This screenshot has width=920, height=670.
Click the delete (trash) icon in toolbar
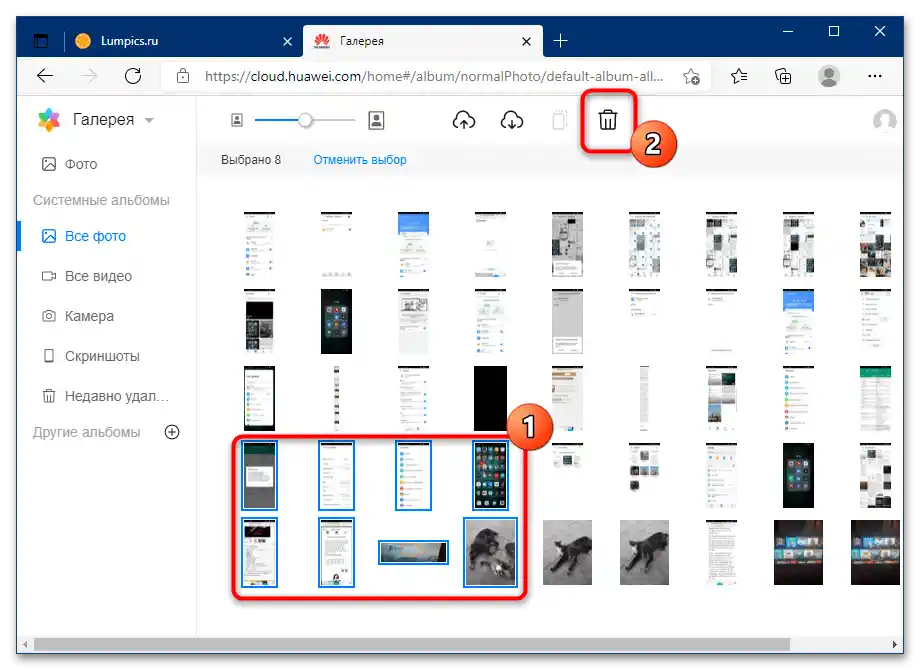tap(607, 120)
